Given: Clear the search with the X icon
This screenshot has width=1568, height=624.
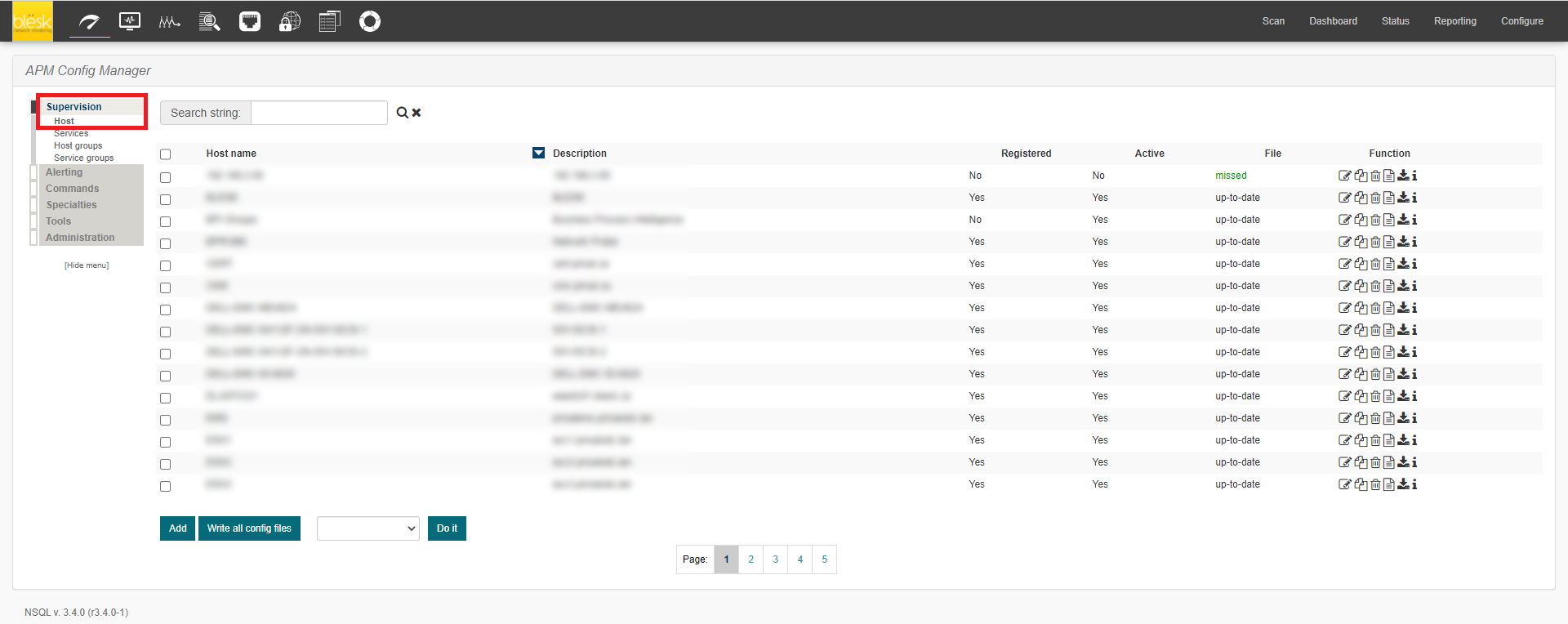Looking at the screenshot, I should [416, 113].
